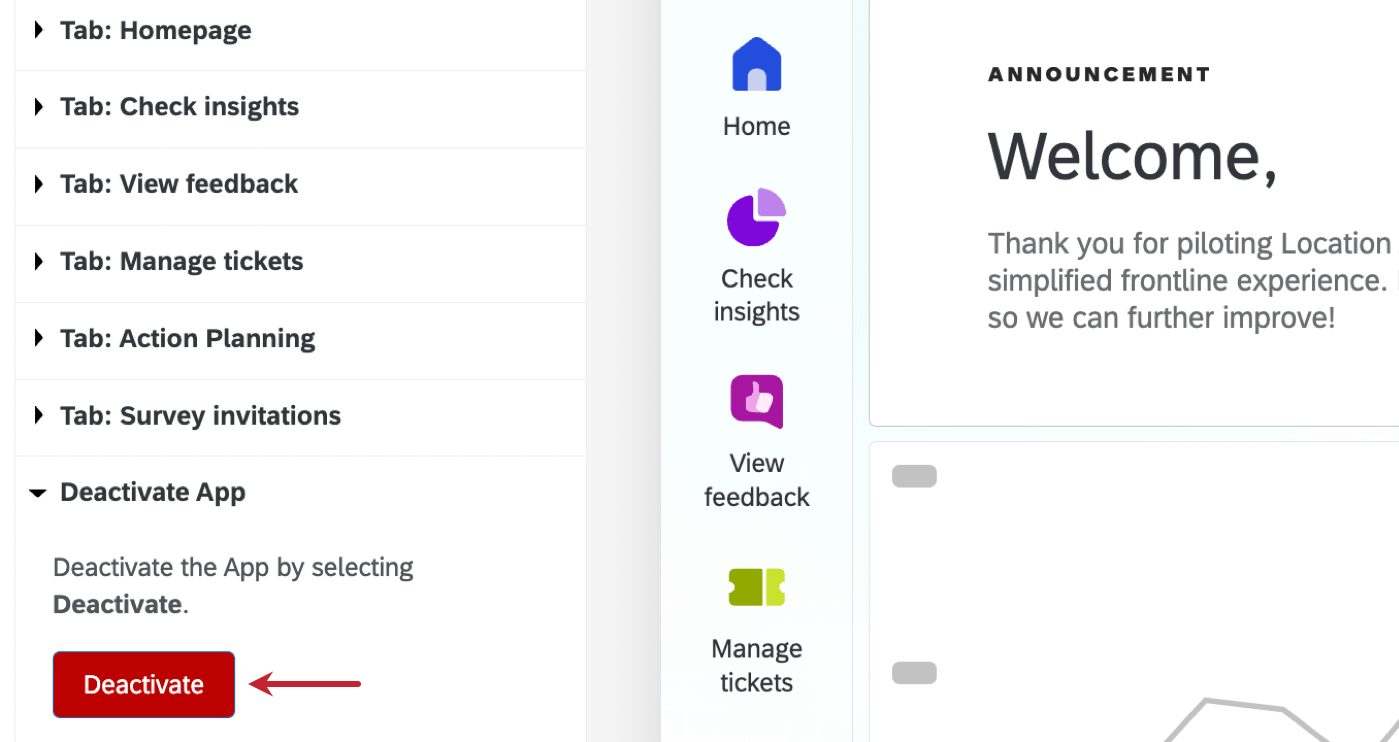Expand the Tab: Manage tickets arrow

pyautogui.click(x=39, y=261)
